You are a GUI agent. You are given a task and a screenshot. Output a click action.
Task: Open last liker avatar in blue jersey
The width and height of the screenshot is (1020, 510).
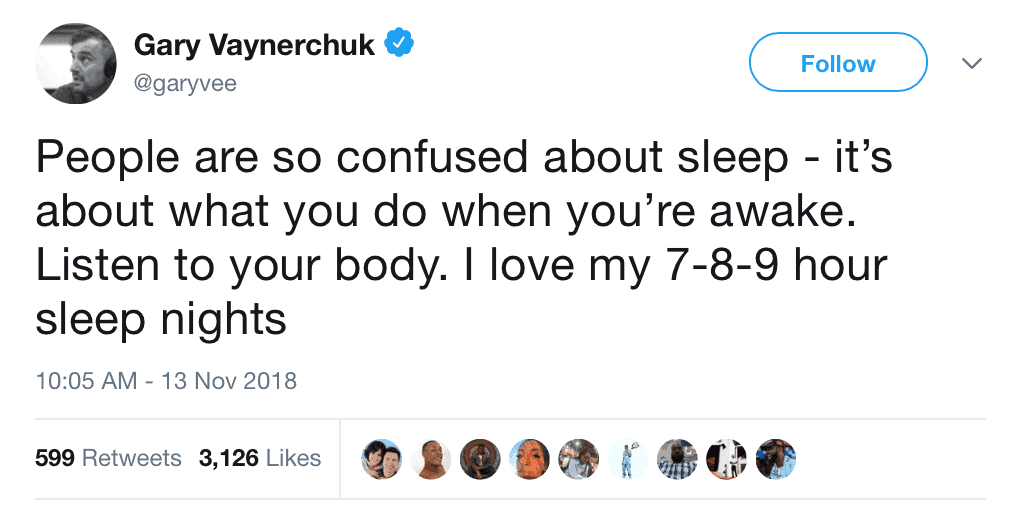click(x=775, y=459)
